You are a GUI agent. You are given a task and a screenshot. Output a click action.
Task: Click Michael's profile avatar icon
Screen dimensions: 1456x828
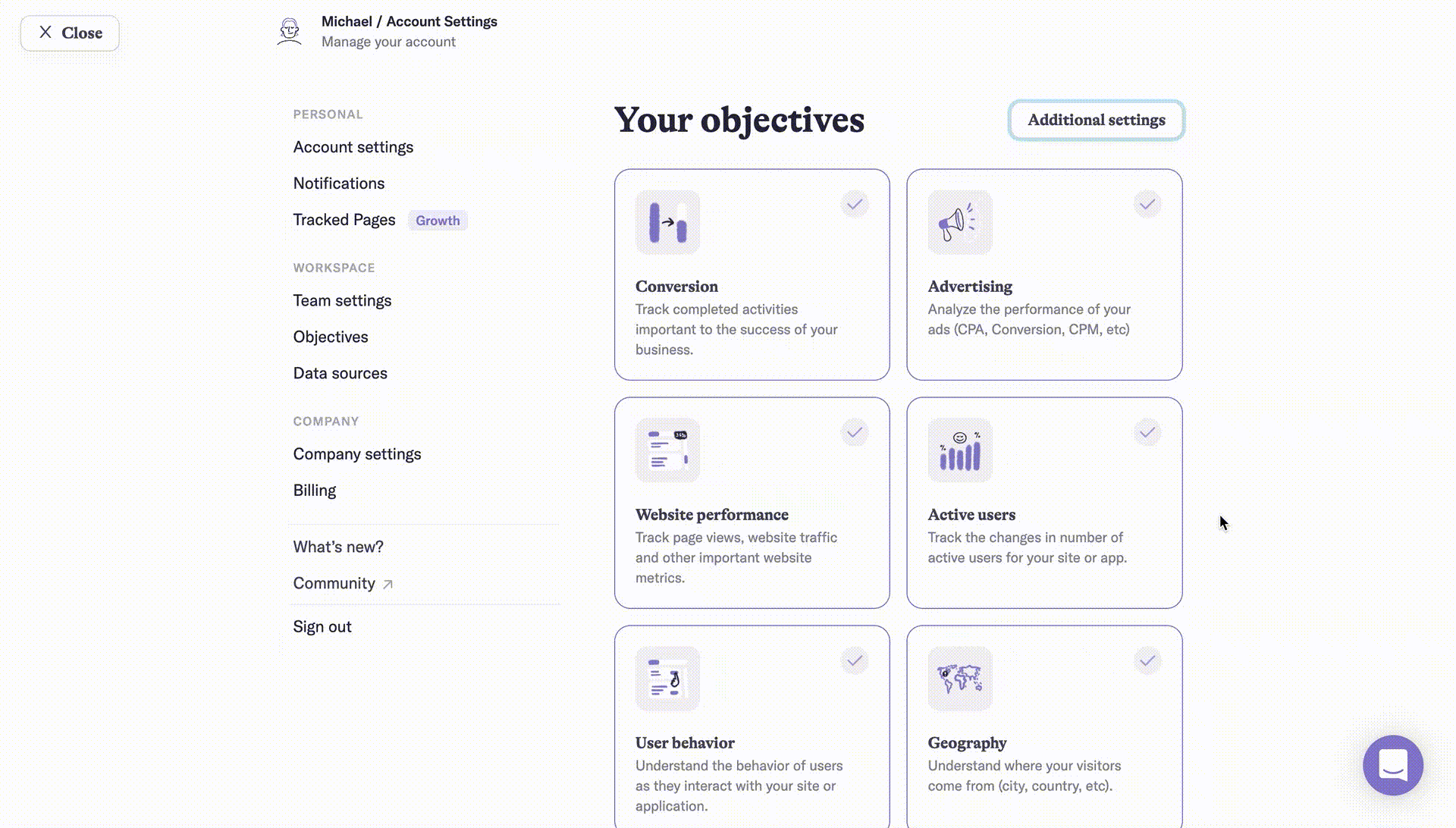point(289,32)
